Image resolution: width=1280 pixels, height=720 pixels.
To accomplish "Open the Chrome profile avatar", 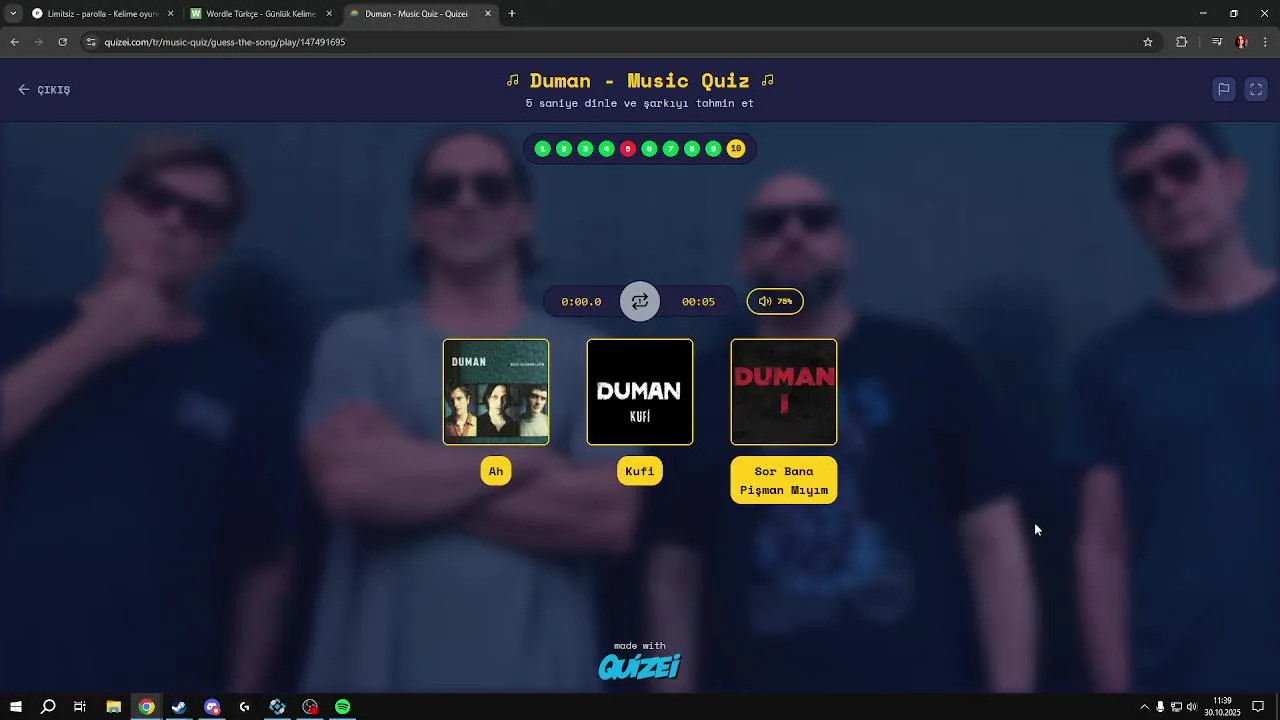I will click(1242, 42).
